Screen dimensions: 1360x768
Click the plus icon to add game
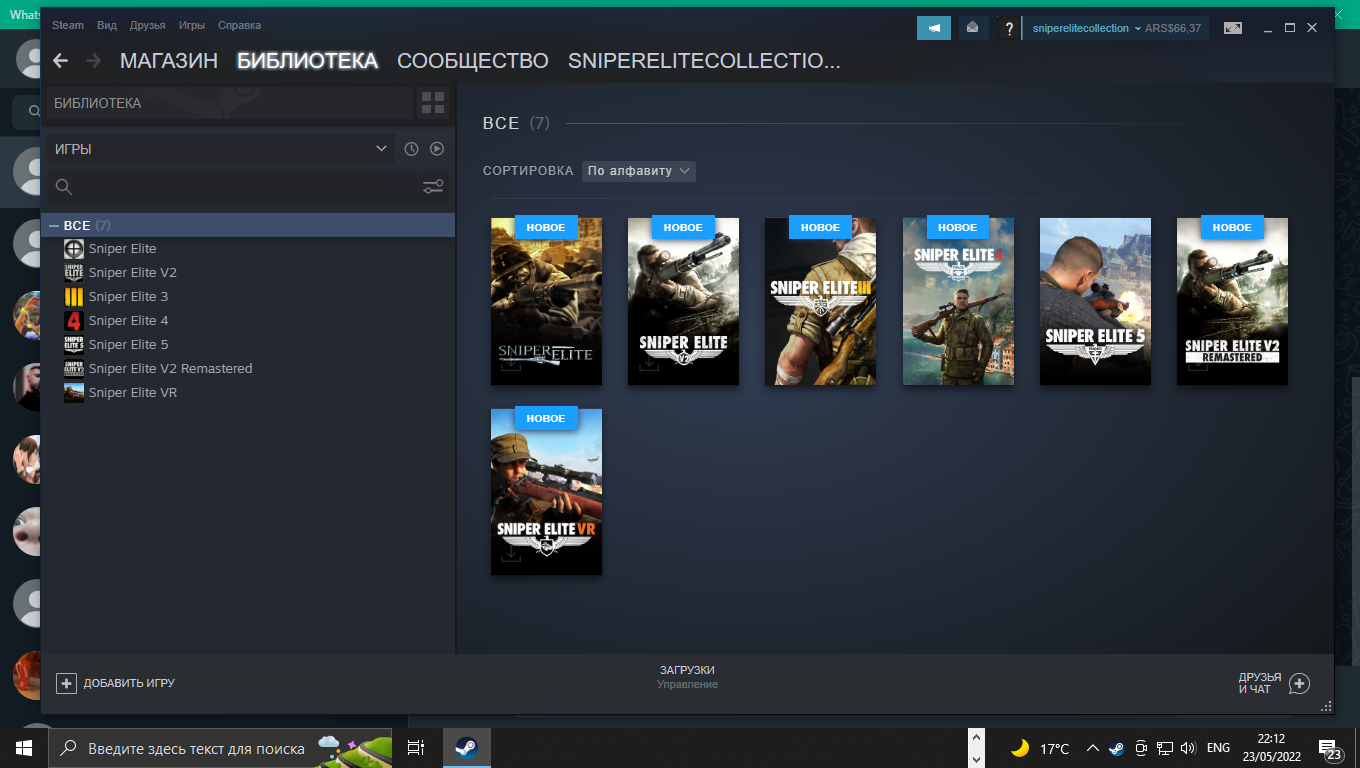[x=66, y=683]
